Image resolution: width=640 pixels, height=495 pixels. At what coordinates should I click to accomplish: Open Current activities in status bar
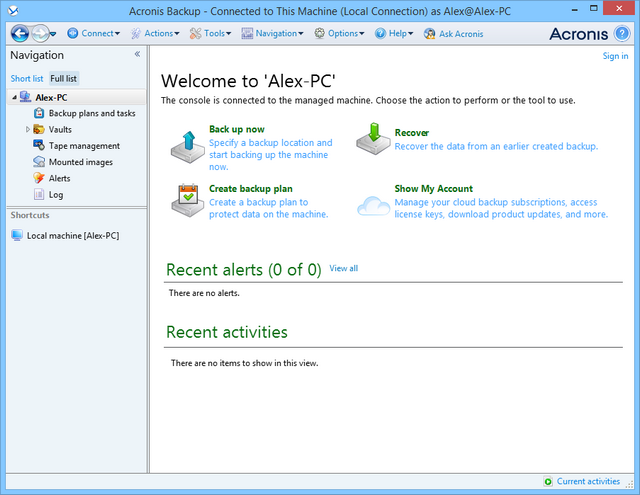[587, 482]
